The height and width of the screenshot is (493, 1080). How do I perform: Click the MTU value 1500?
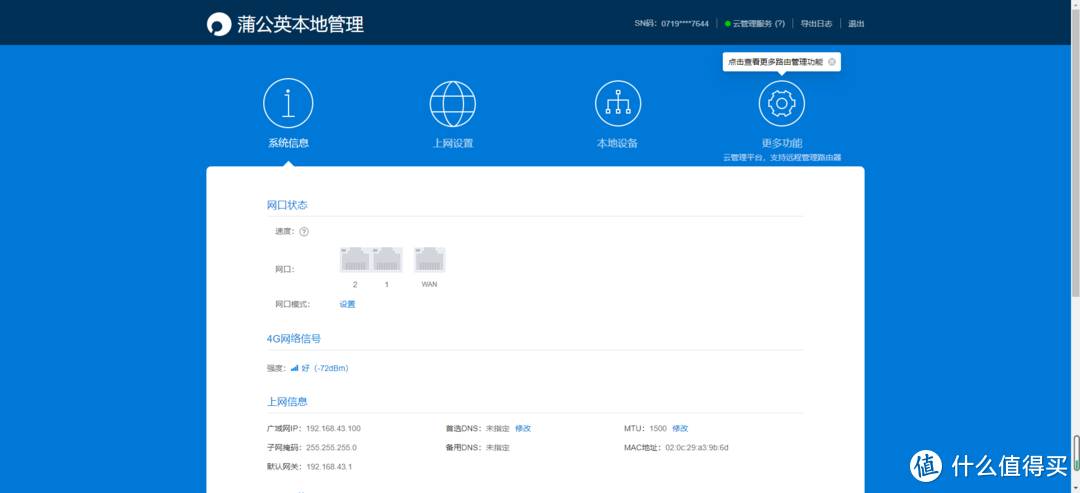pos(658,428)
